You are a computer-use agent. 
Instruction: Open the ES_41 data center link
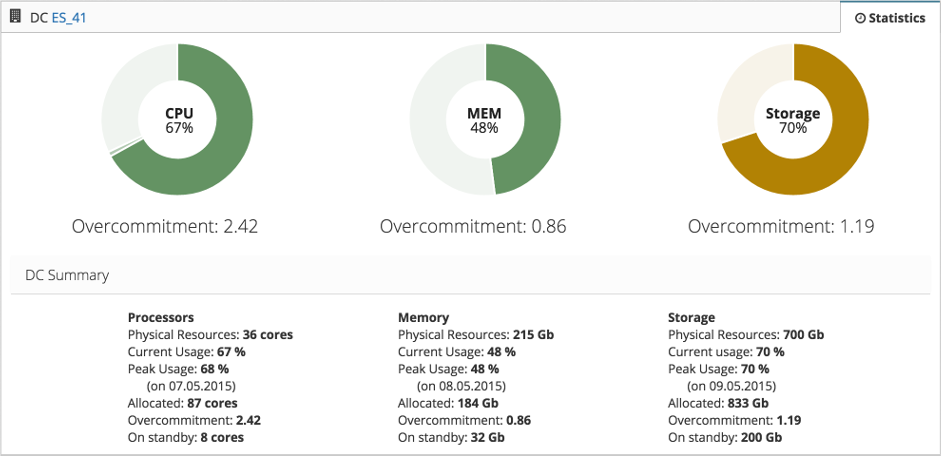click(x=67, y=18)
